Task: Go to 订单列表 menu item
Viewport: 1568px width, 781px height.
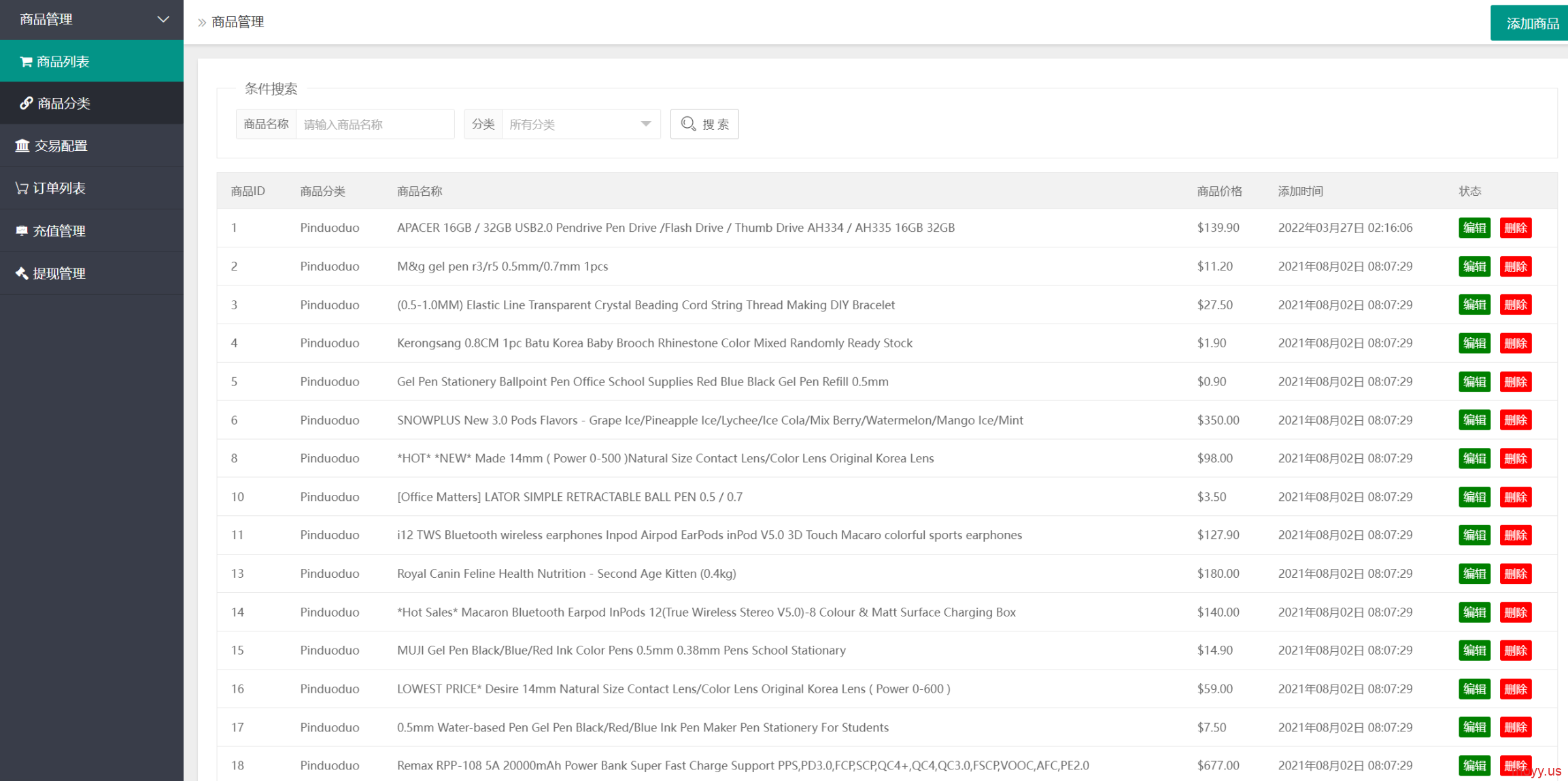Action: (92, 188)
